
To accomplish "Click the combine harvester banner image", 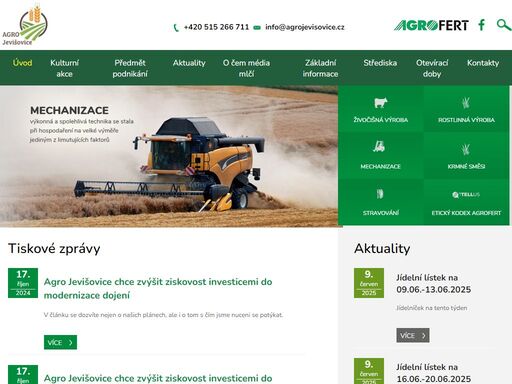I will pos(169,157).
